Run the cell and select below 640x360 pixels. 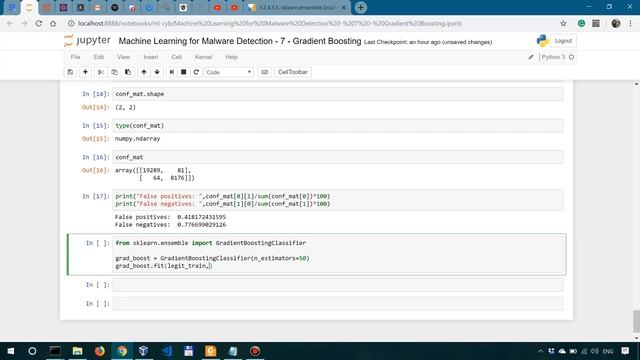172,72
